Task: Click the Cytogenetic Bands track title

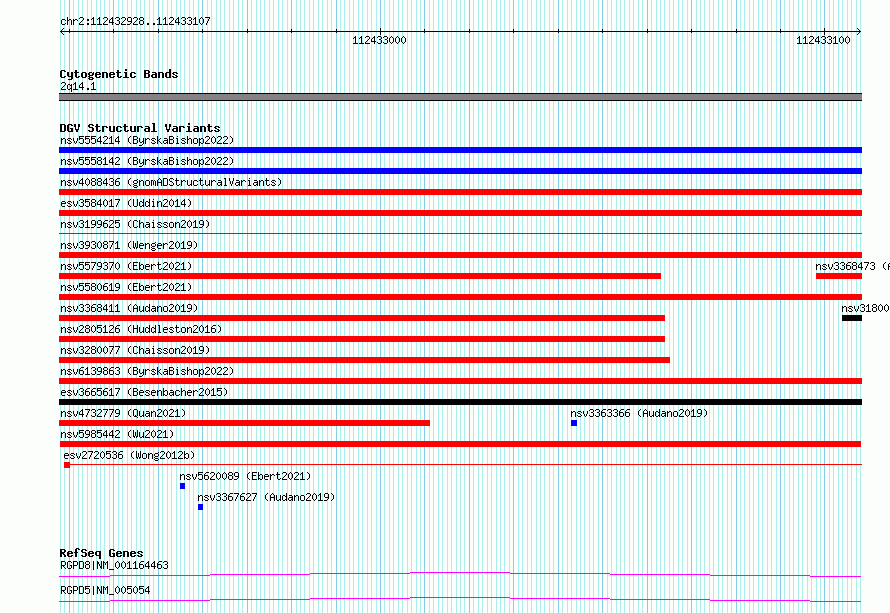Action: (119, 74)
